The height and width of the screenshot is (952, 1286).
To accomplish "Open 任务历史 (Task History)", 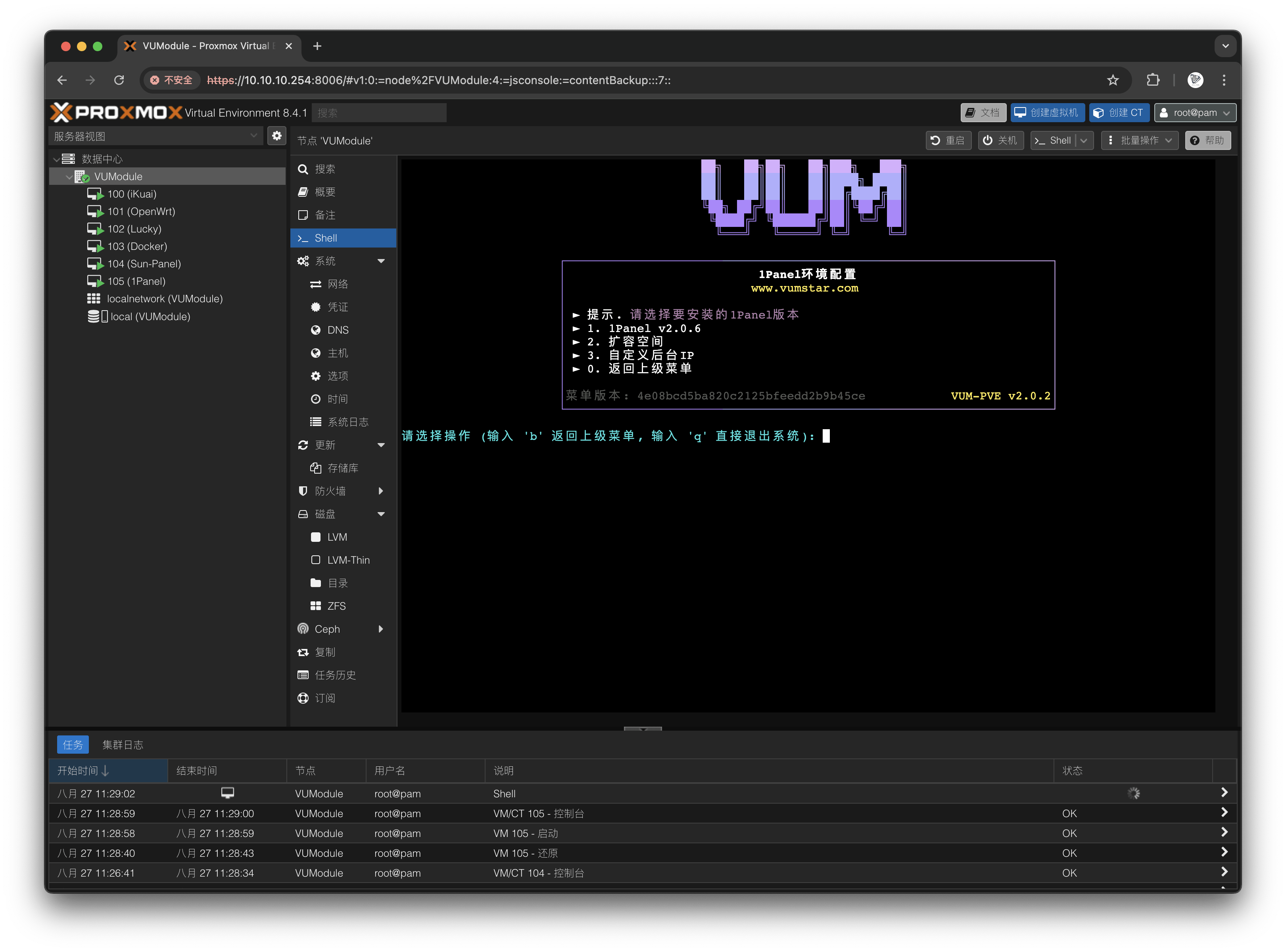I will [336, 675].
